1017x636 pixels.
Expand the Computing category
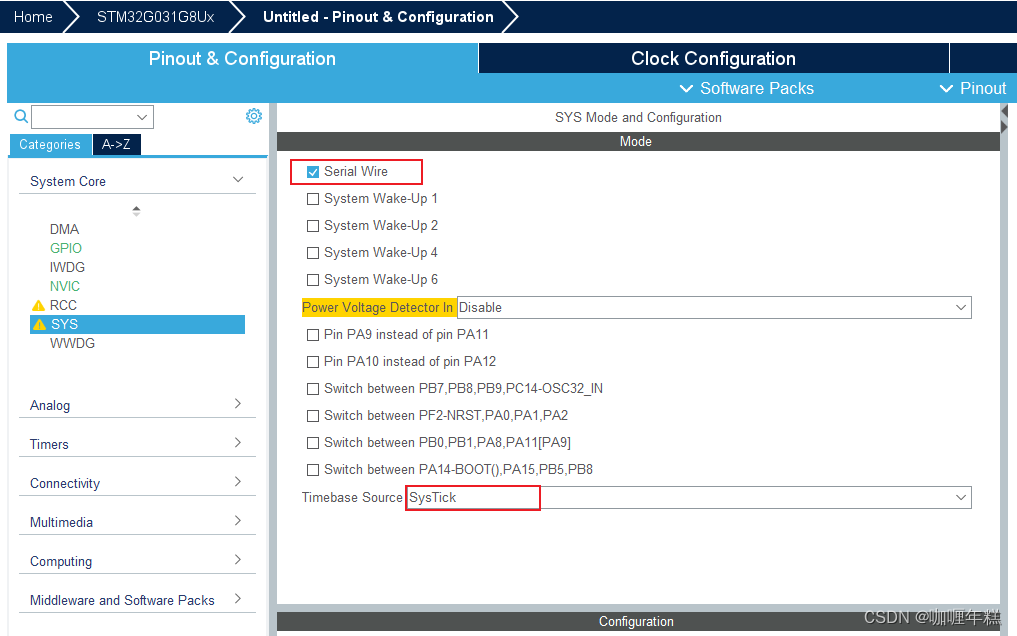tap(238, 559)
